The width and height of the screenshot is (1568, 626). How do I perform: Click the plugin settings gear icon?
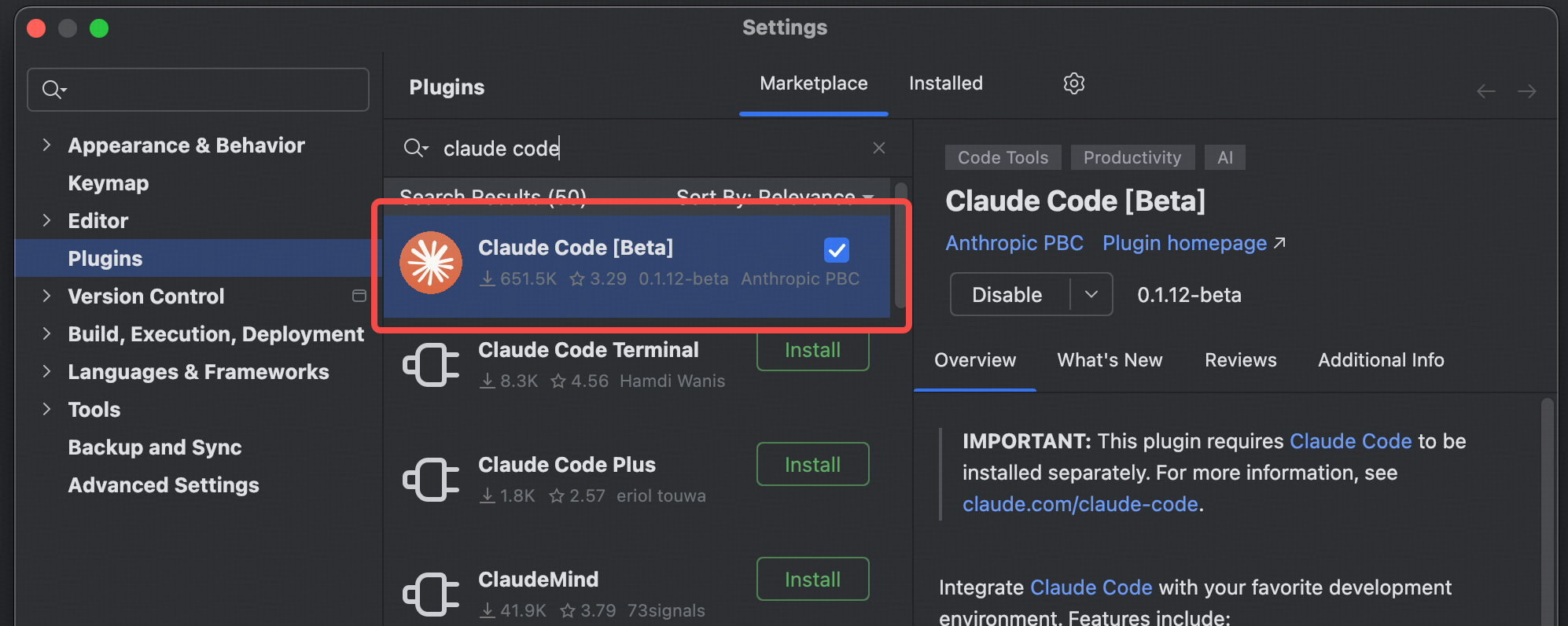click(x=1073, y=83)
